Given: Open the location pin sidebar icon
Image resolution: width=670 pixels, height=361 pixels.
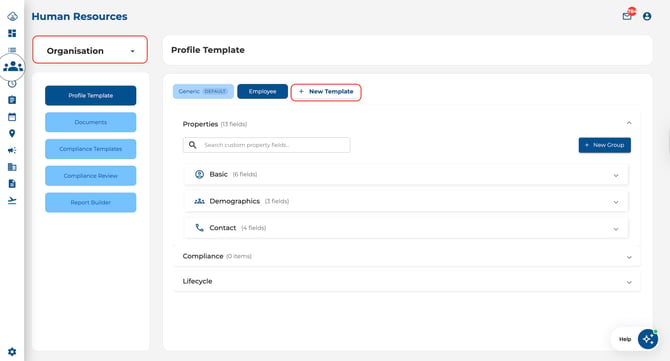Looking at the screenshot, I should [12, 133].
